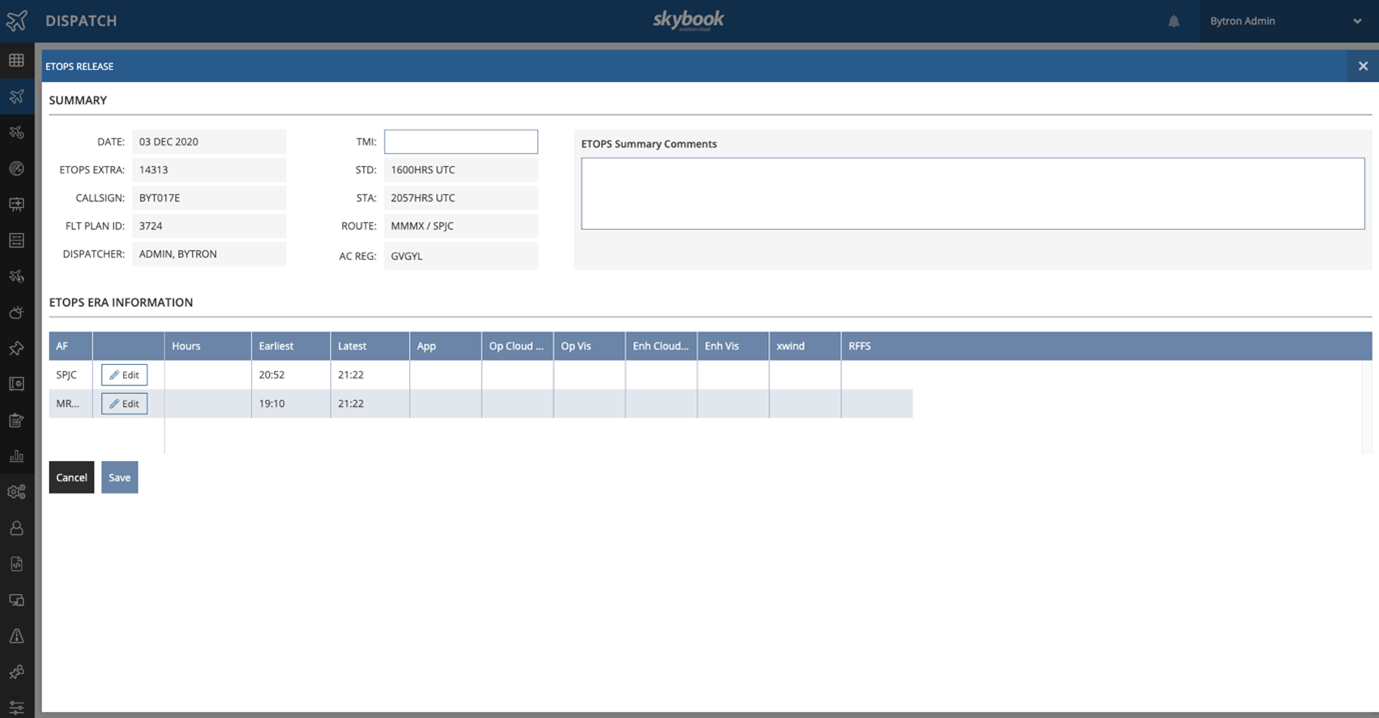The width and height of the screenshot is (1379, 718).
Task: Open the stacked drawers icon in sidebar
Action: click(x=17, y=240)
